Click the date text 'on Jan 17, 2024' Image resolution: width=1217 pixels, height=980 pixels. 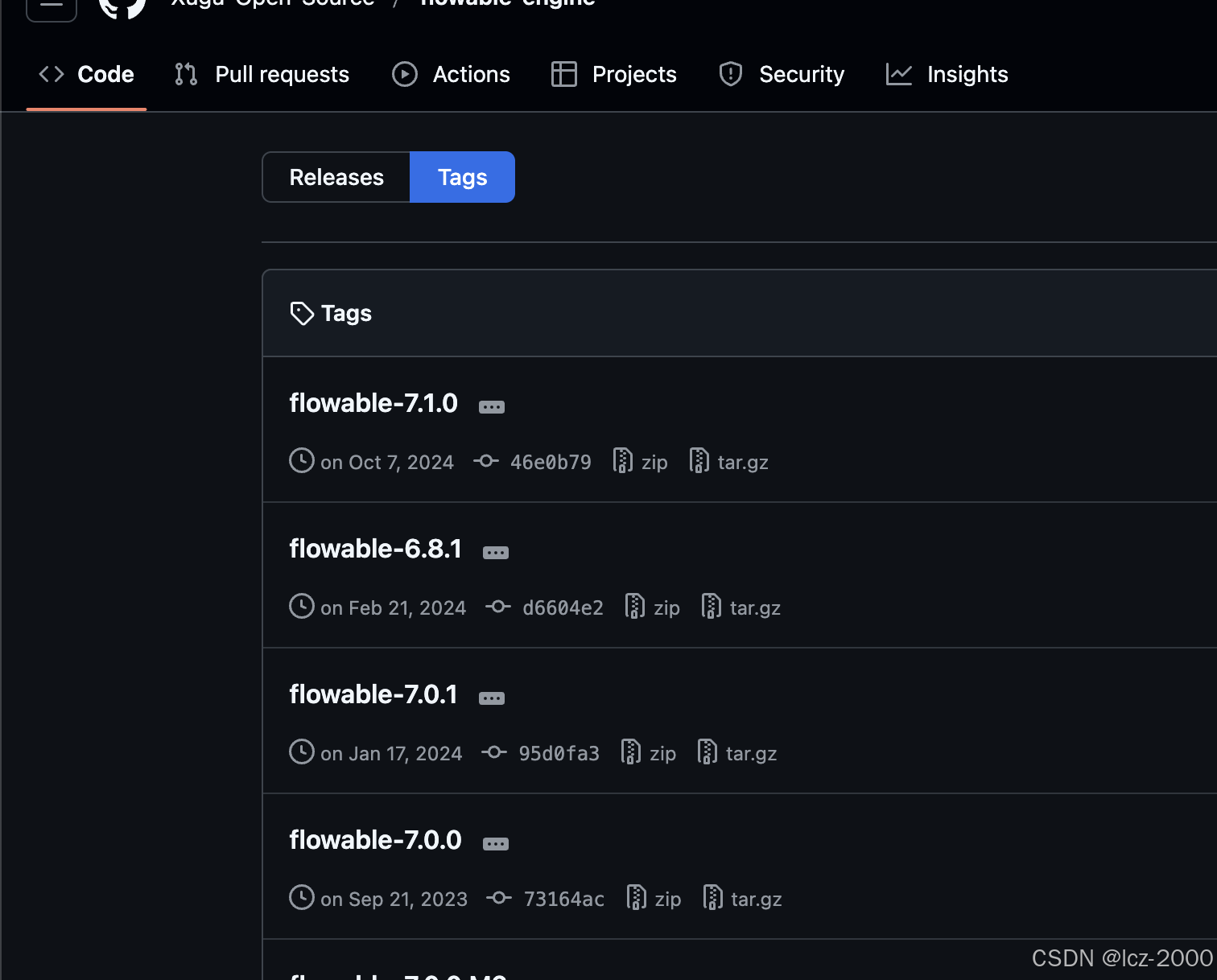click(x=392, y=754)
